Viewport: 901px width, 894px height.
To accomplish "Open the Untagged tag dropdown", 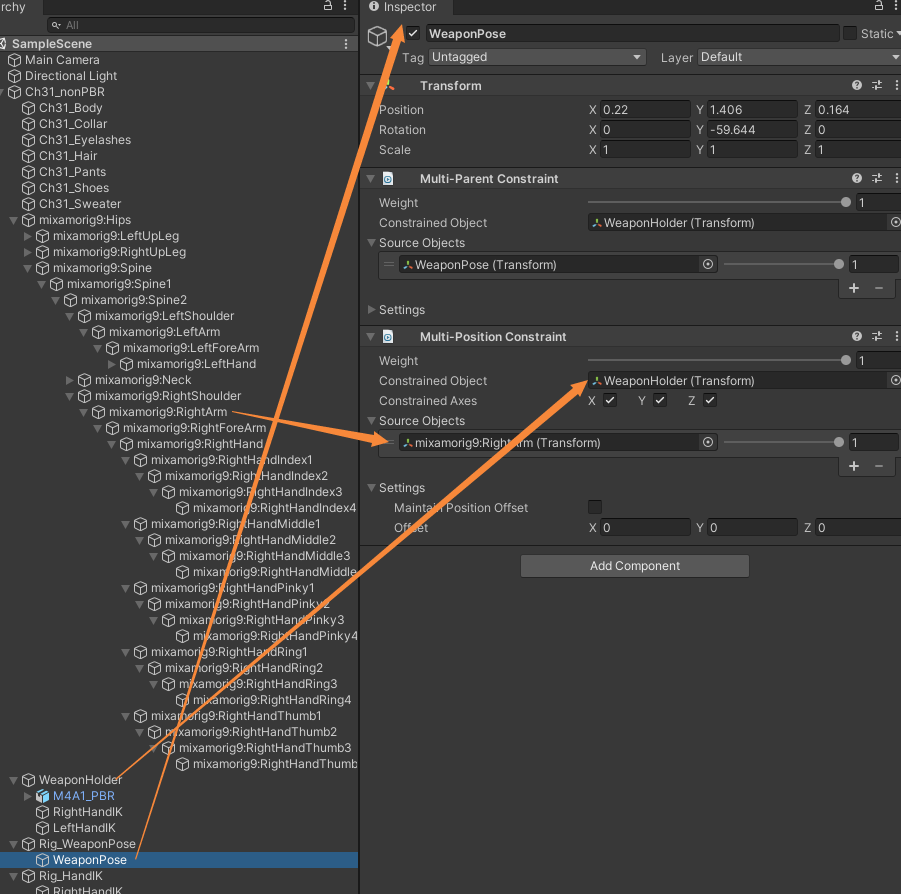I will (537, 57).
